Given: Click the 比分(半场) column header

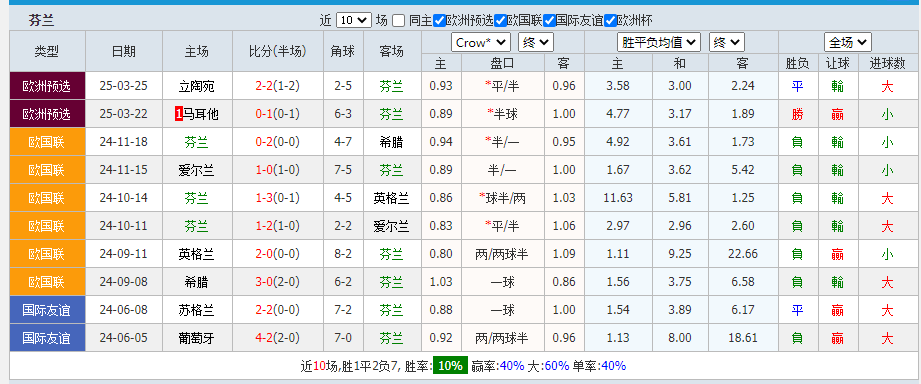Looking at the screenshot, I should click(x=277, y=51).
